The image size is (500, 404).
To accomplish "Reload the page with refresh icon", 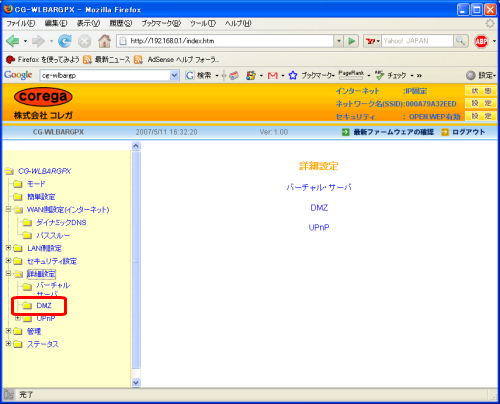I will pos(65,41).
